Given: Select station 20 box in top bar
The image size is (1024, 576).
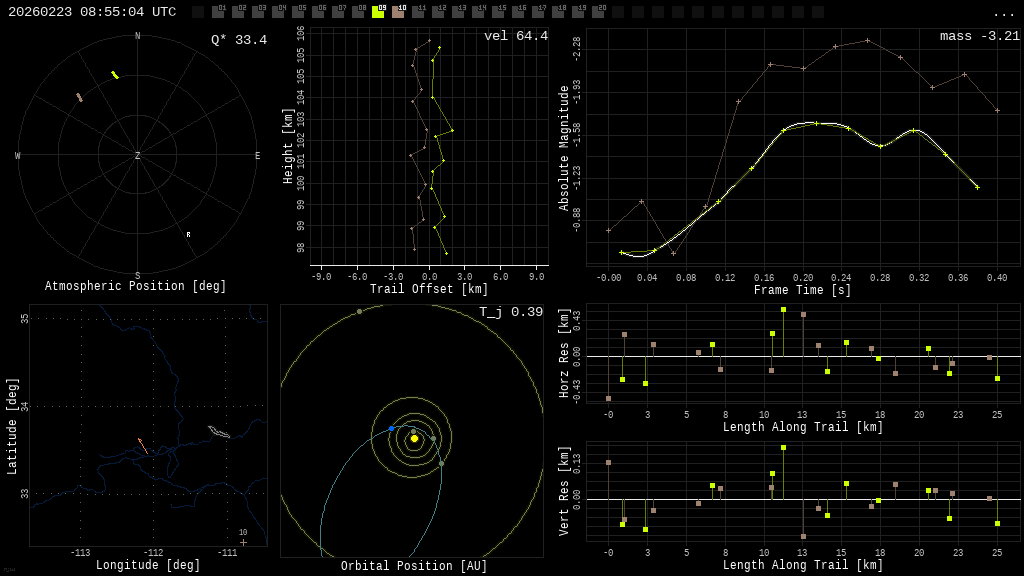Looking at the screenshot, I should point(598,12).
